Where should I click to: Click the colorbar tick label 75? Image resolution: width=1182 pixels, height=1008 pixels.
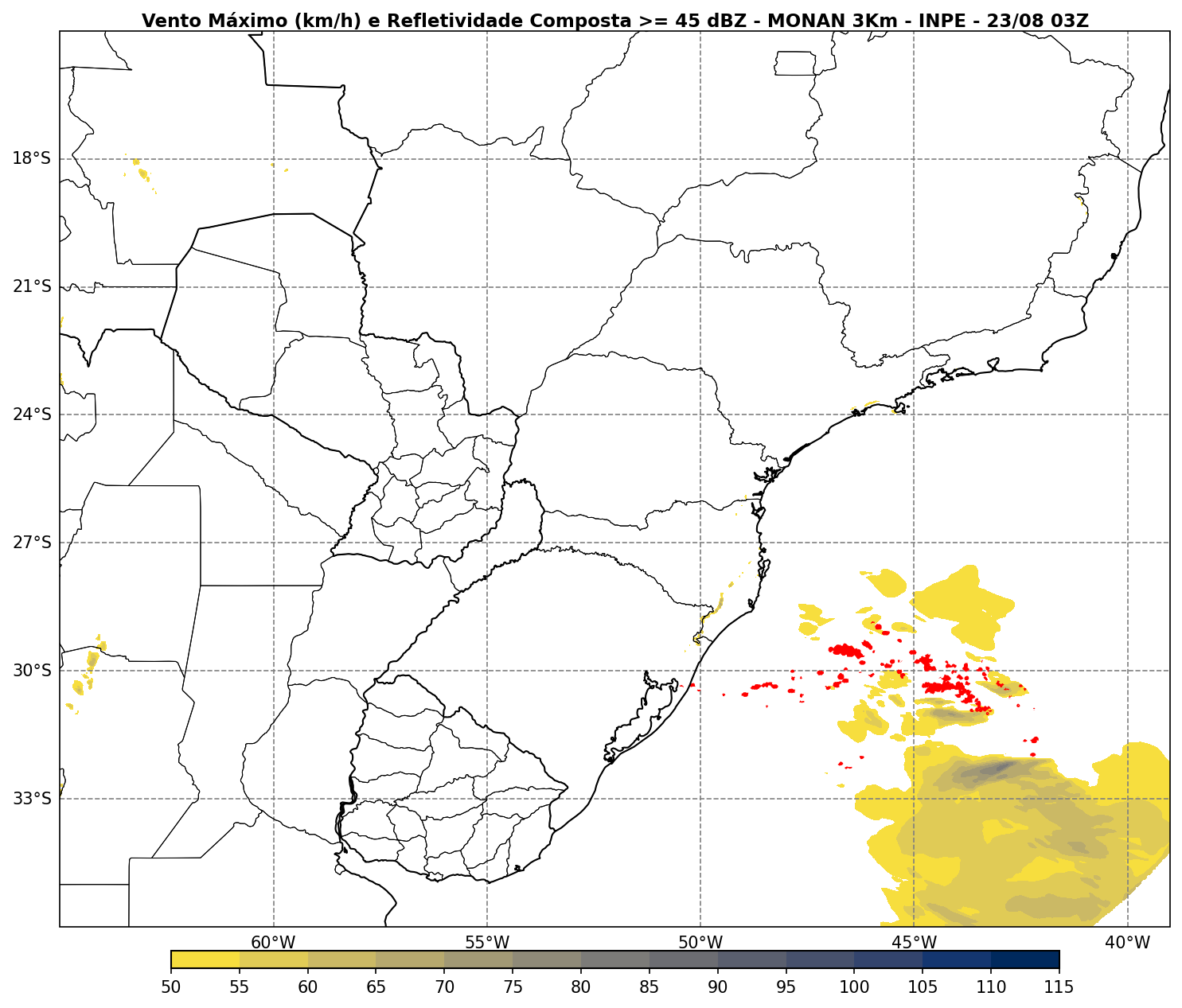coord(513,987)
